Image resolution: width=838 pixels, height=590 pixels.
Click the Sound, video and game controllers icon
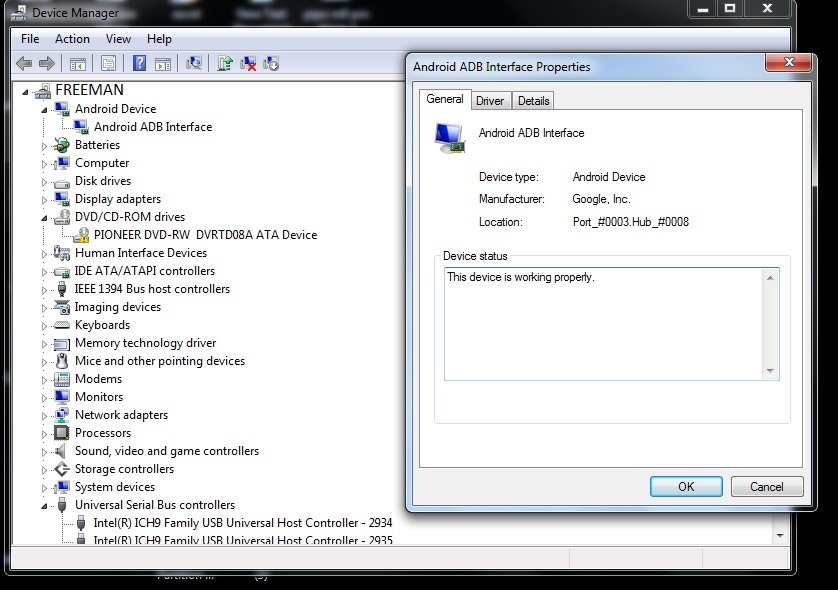(61, 451)
